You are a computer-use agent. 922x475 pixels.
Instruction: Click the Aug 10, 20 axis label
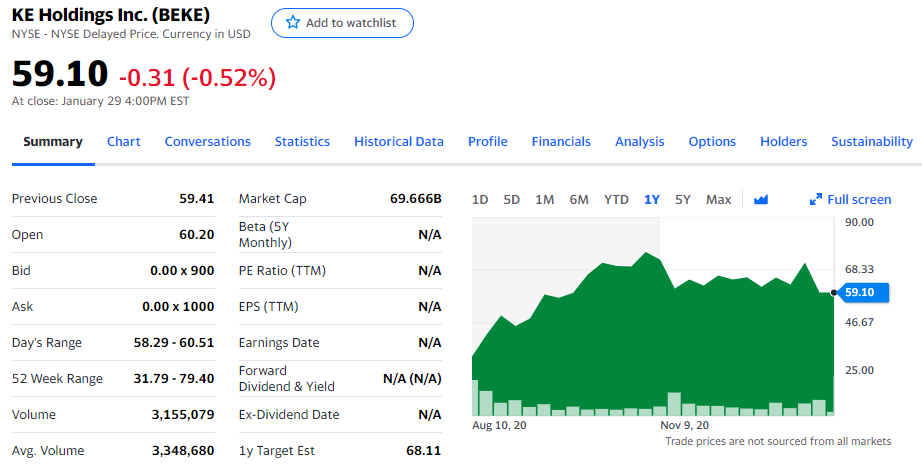click(x=499, y=425)
